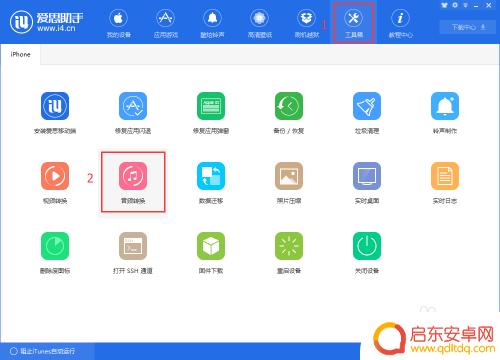Launch the 安装爱思移动端 install mobile client tool
Viewport: 500px width, 360px height.
[55, 113]
